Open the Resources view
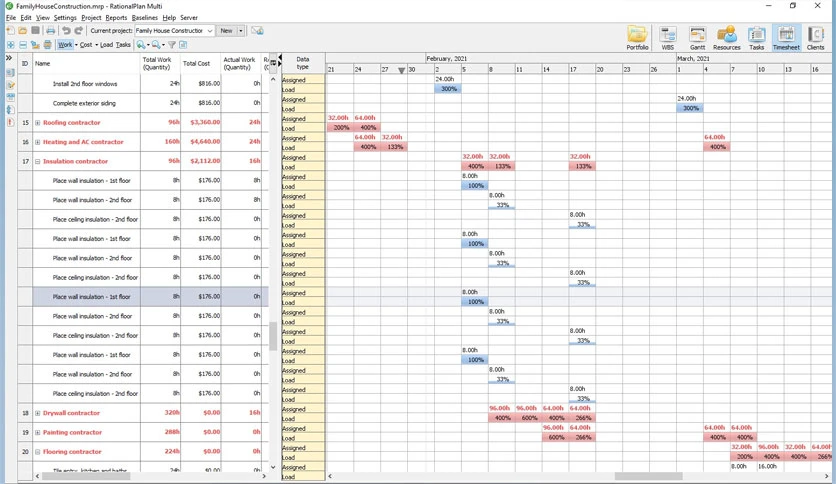 coord(727,38)
